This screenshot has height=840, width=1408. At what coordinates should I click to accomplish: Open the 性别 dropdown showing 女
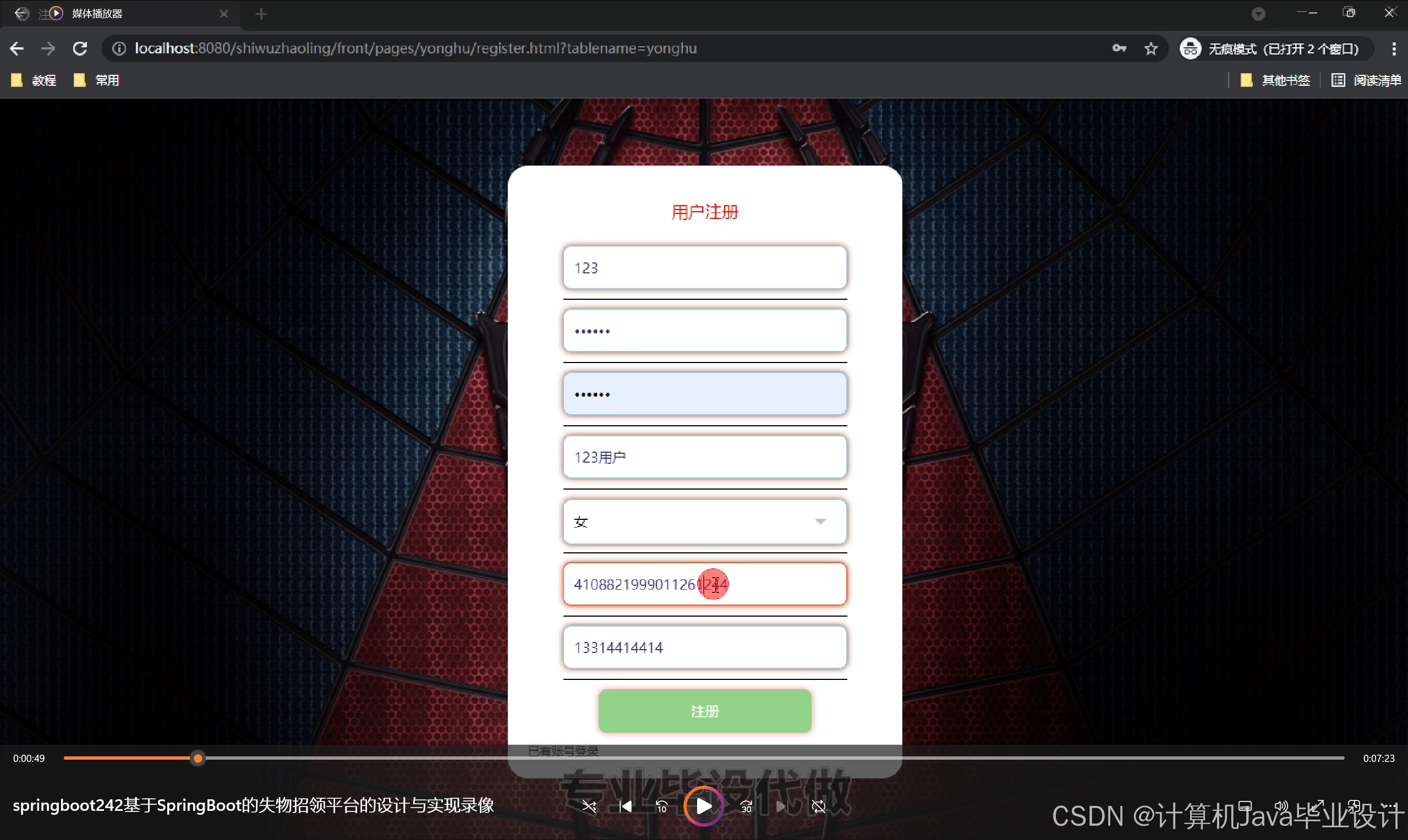tap(704, 521)
